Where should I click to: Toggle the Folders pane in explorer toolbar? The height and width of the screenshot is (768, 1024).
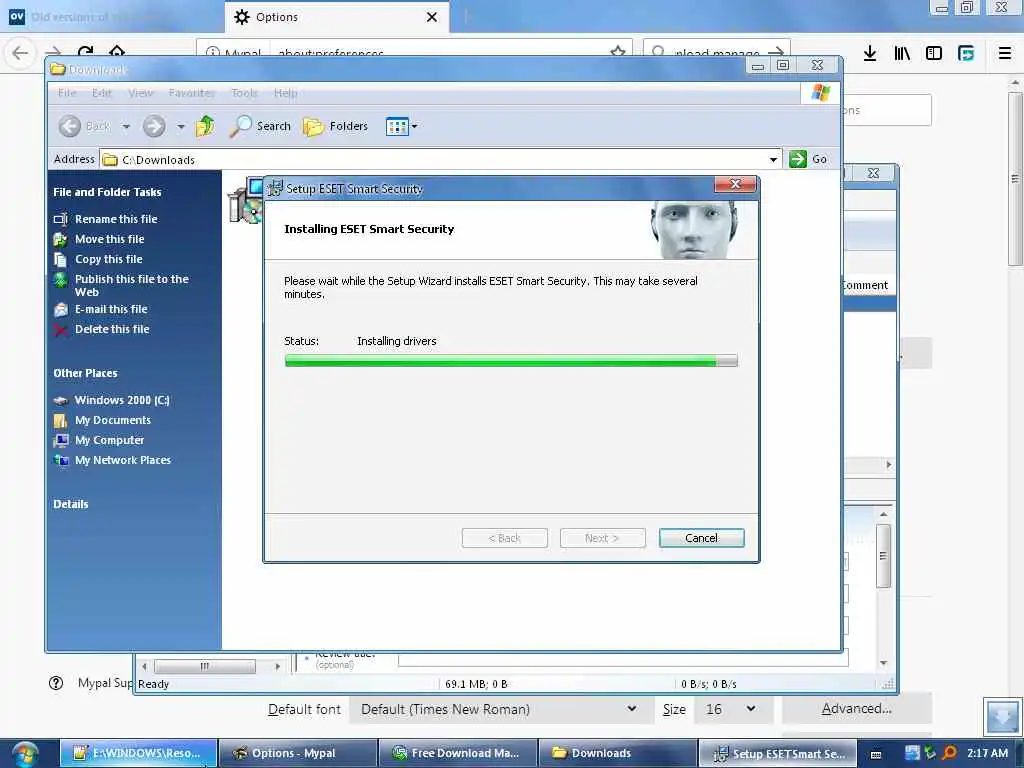336,126
